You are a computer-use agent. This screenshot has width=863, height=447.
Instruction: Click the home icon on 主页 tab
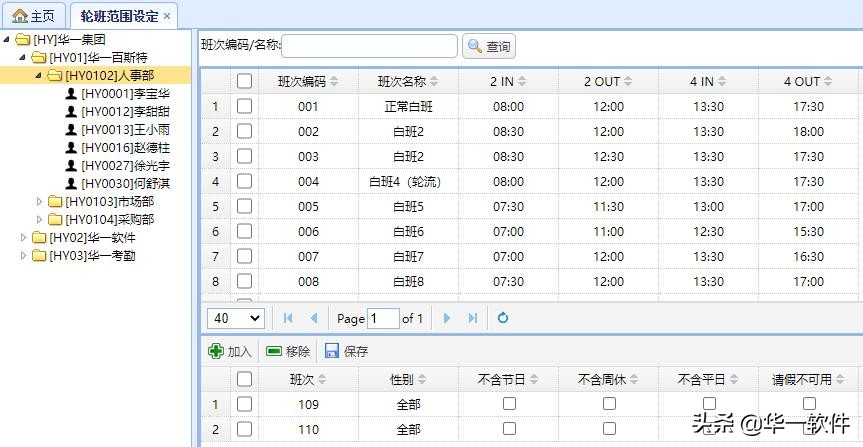(19, 16)
